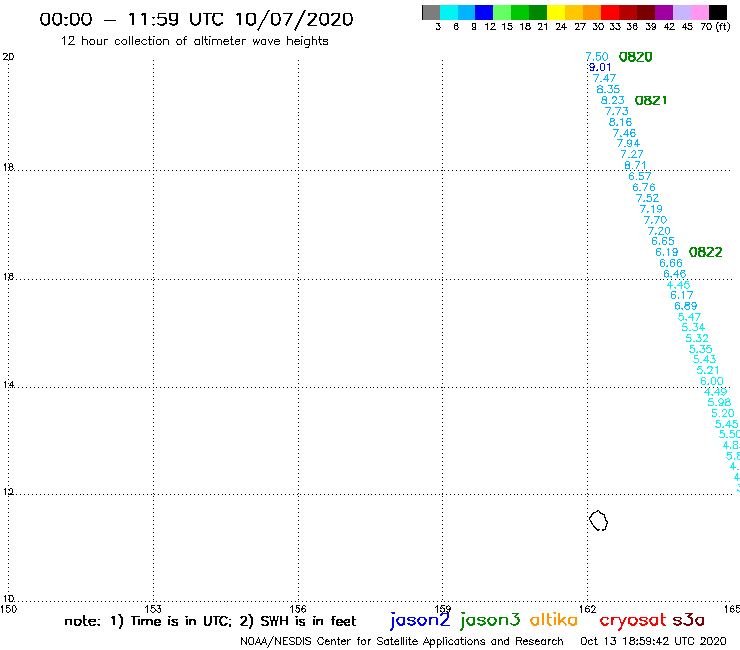740x650 pixels.
Task: Click the pink swatch near 70 ft
Action: pyautogui.click(x=700, y=12)
